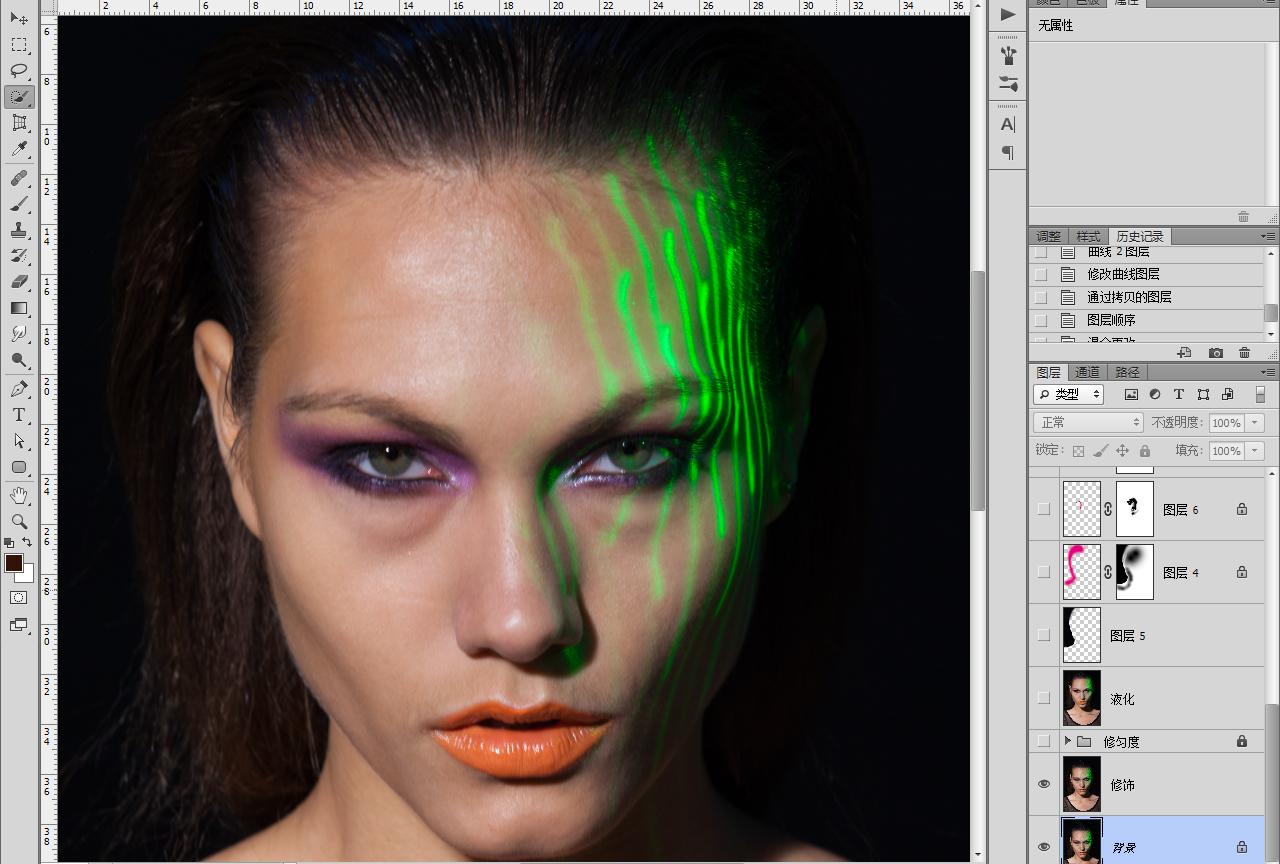Activate the Pen tool
The image size is (1280, 864).
coord(19,388)
